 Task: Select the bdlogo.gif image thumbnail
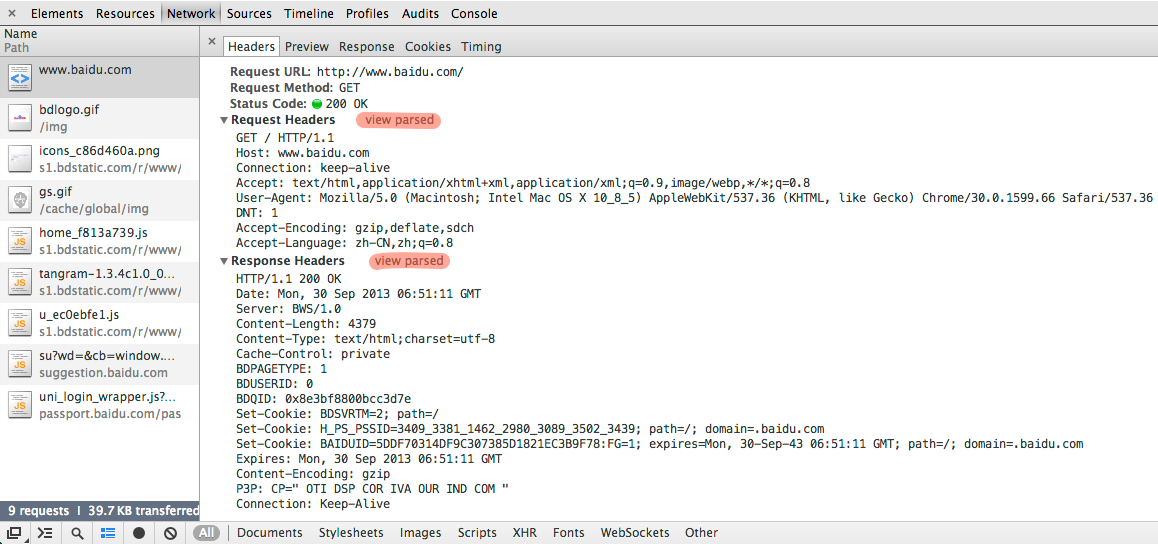[20, 117]
